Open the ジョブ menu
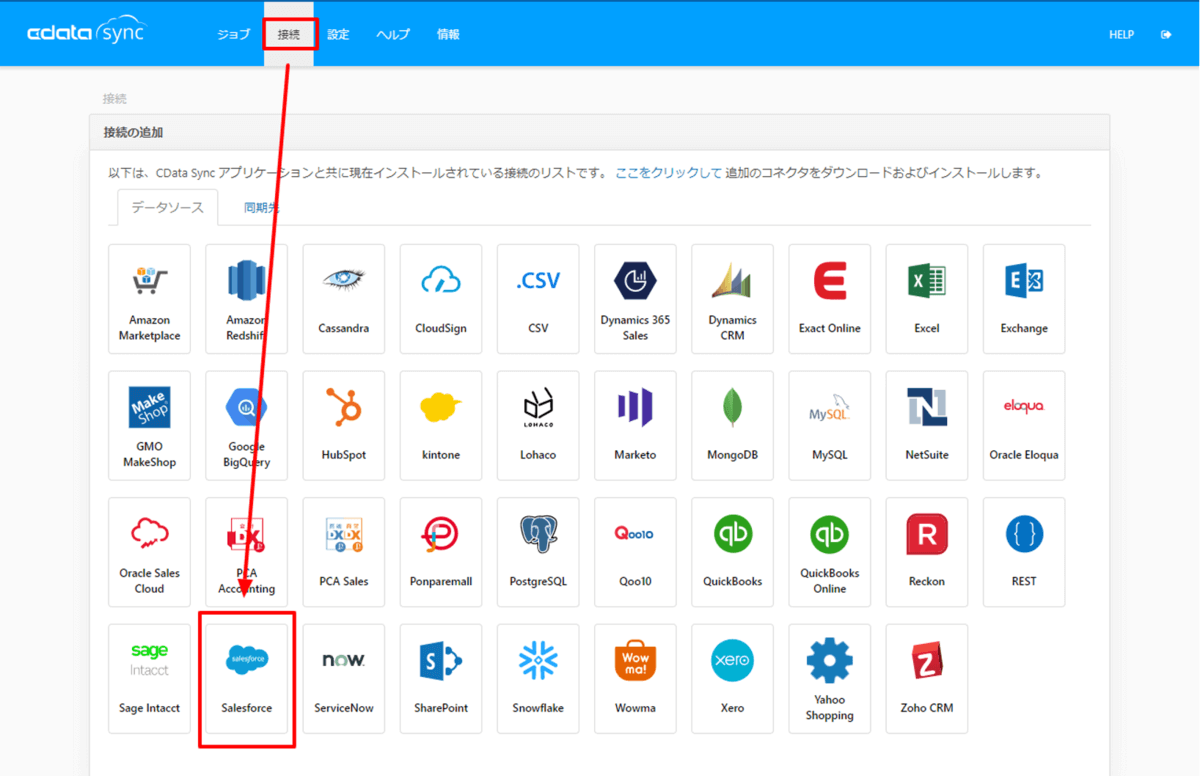 pos(234,34)
